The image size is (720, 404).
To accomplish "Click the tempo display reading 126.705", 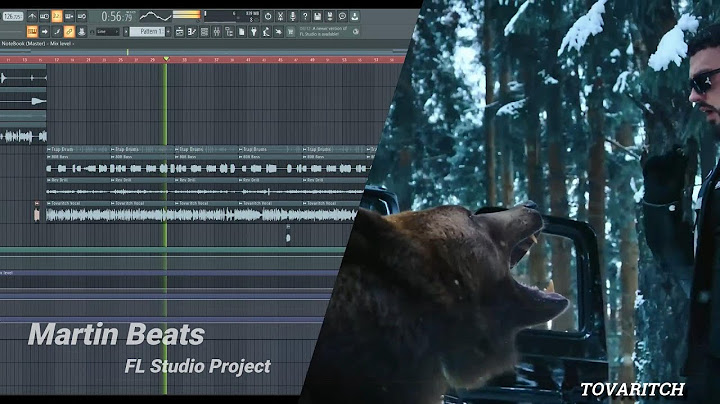I will (x=13, y=17).
